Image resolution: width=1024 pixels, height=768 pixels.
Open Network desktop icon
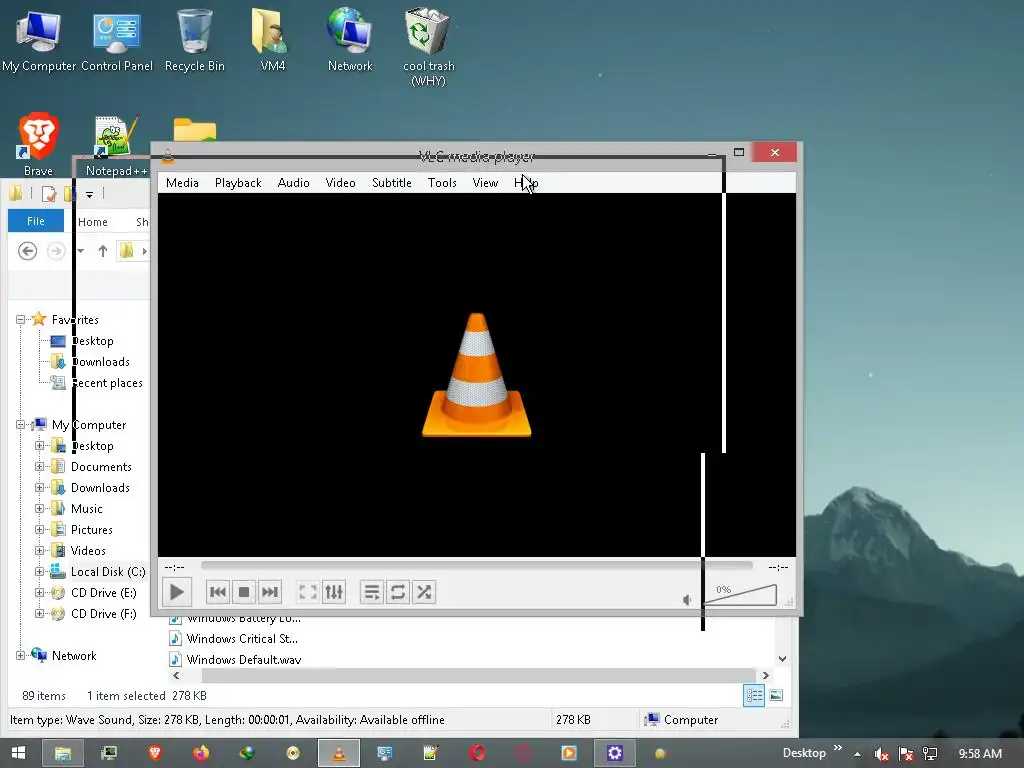pos(350,40)
